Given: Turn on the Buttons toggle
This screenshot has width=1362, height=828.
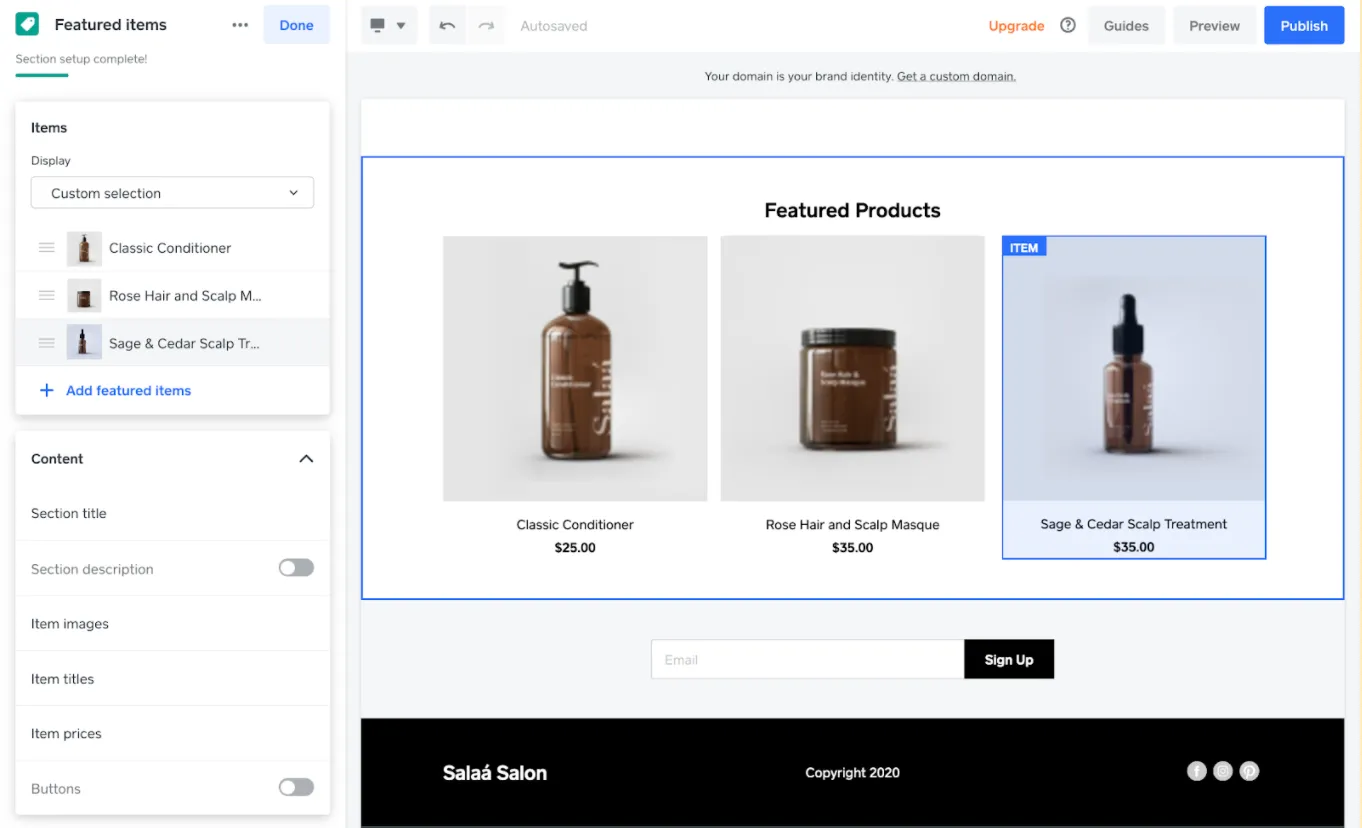Looking at the screenshot, I should 296,787.
